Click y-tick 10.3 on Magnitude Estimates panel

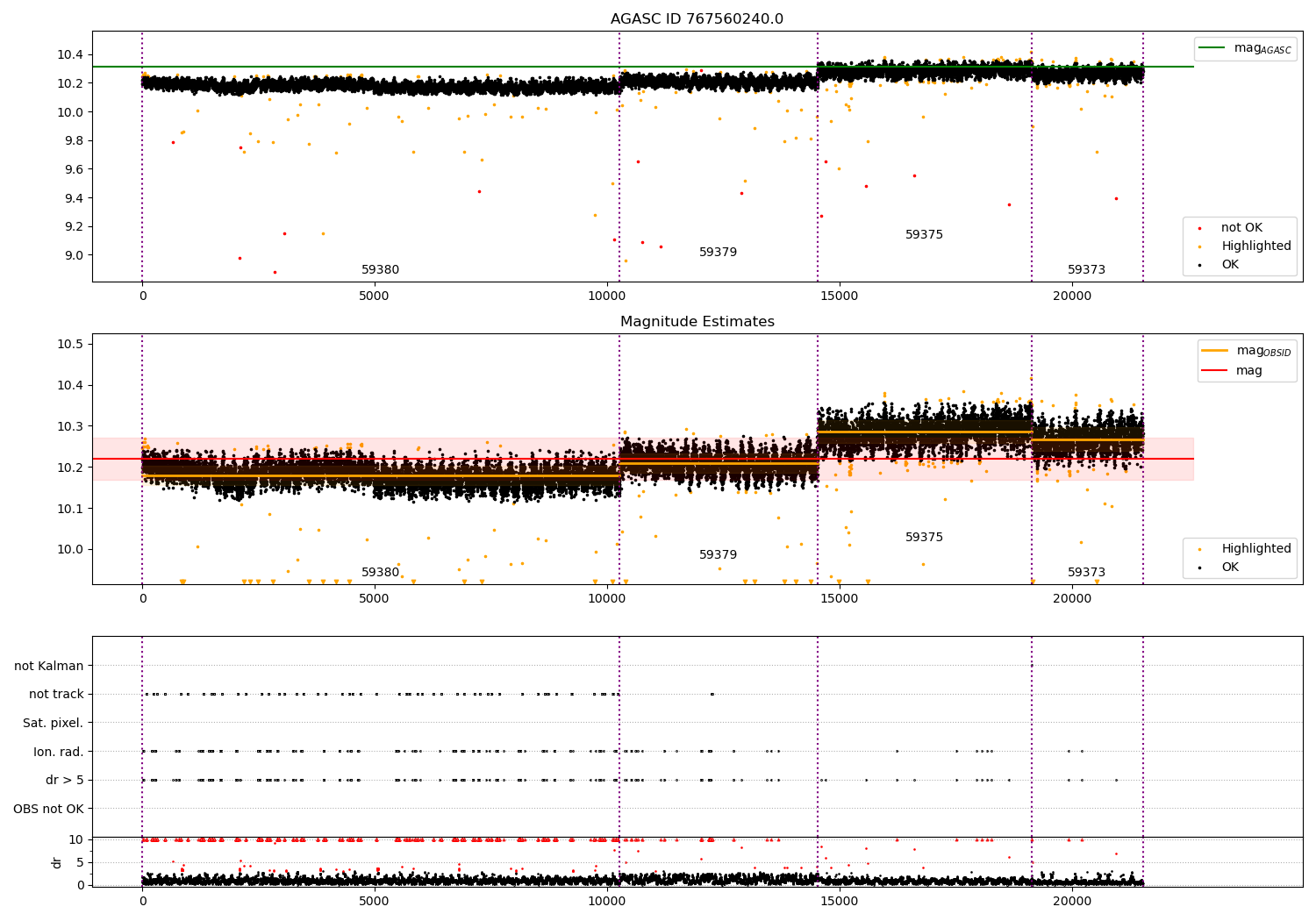click(70, 426)
